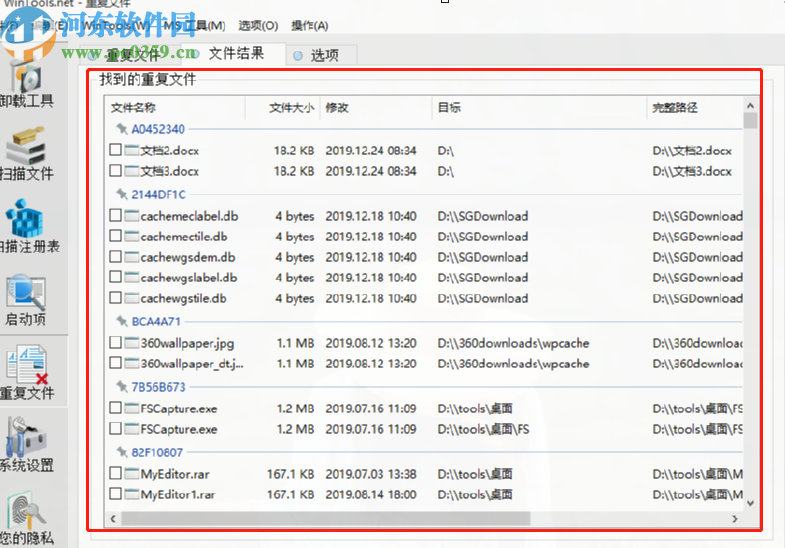Switch to the 文件结果 tab

pos(236,53)
